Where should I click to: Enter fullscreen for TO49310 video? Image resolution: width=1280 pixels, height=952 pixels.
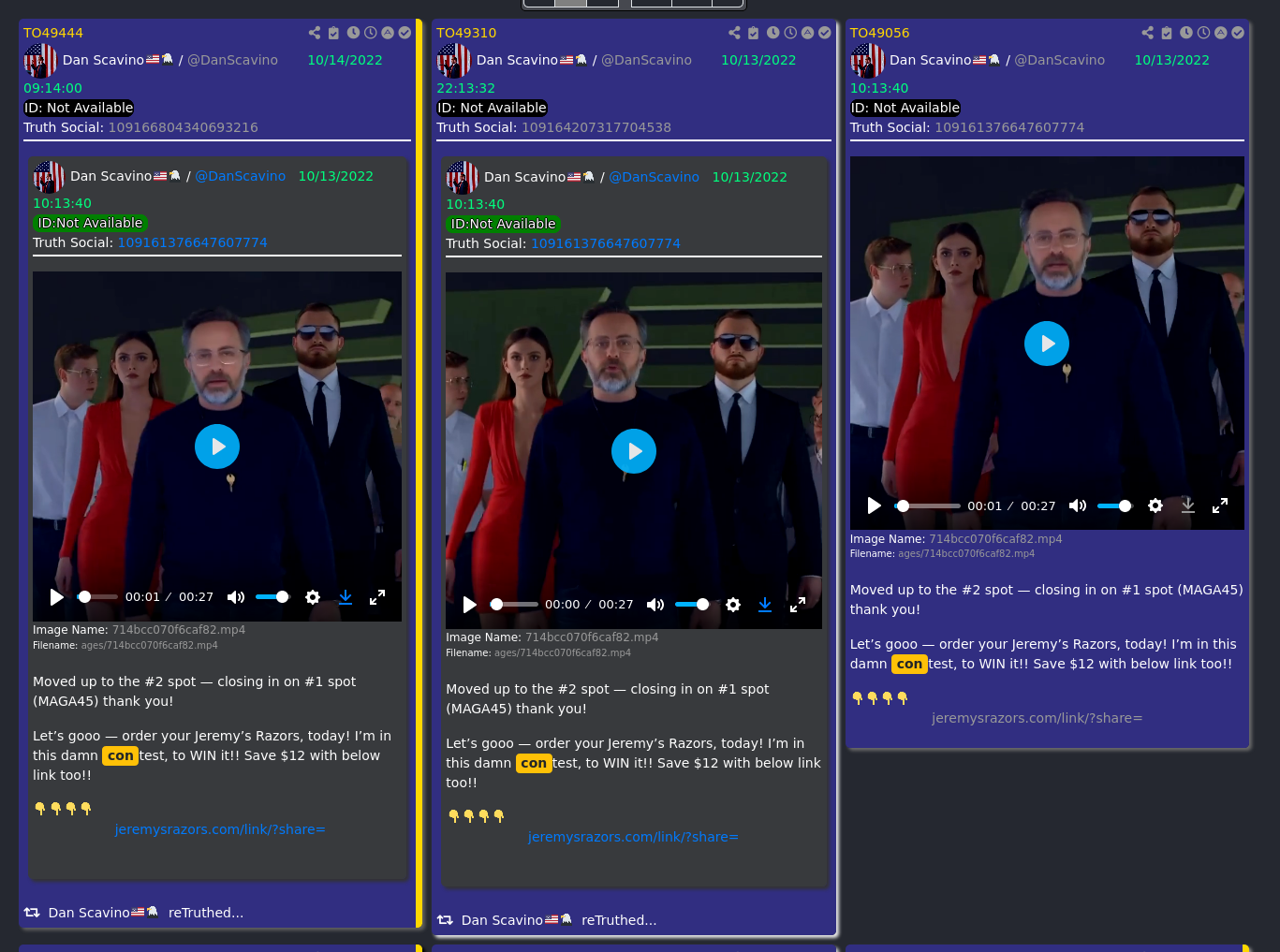click(798, 605)
